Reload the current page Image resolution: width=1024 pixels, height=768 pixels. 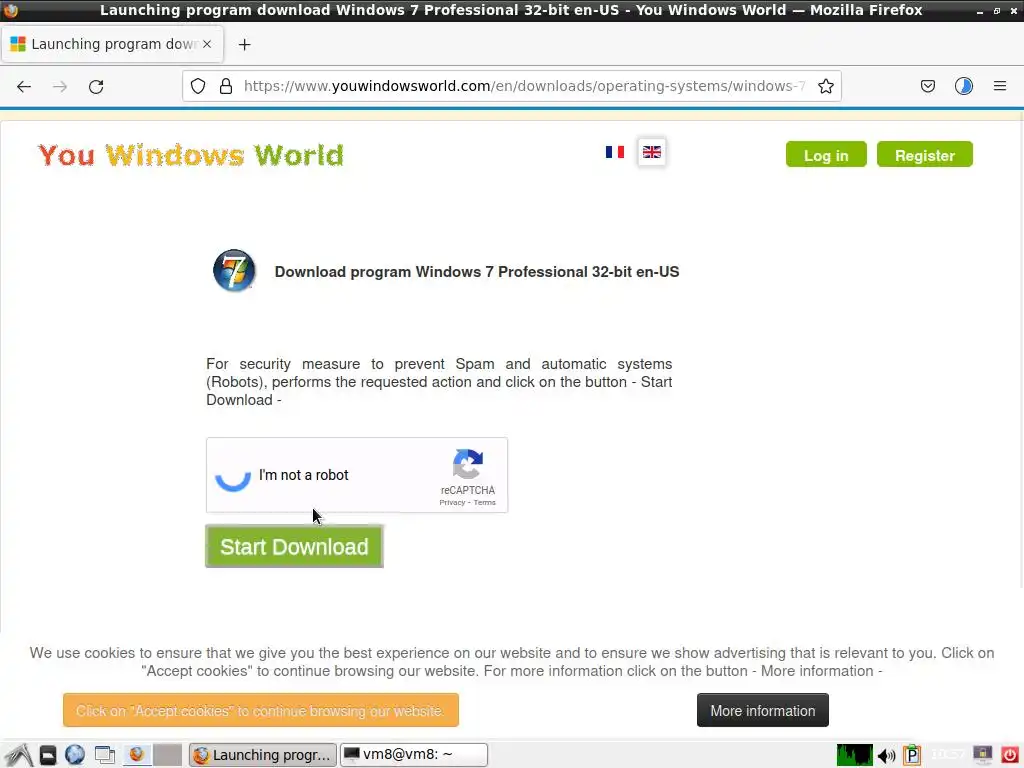(x=96, y=86)
